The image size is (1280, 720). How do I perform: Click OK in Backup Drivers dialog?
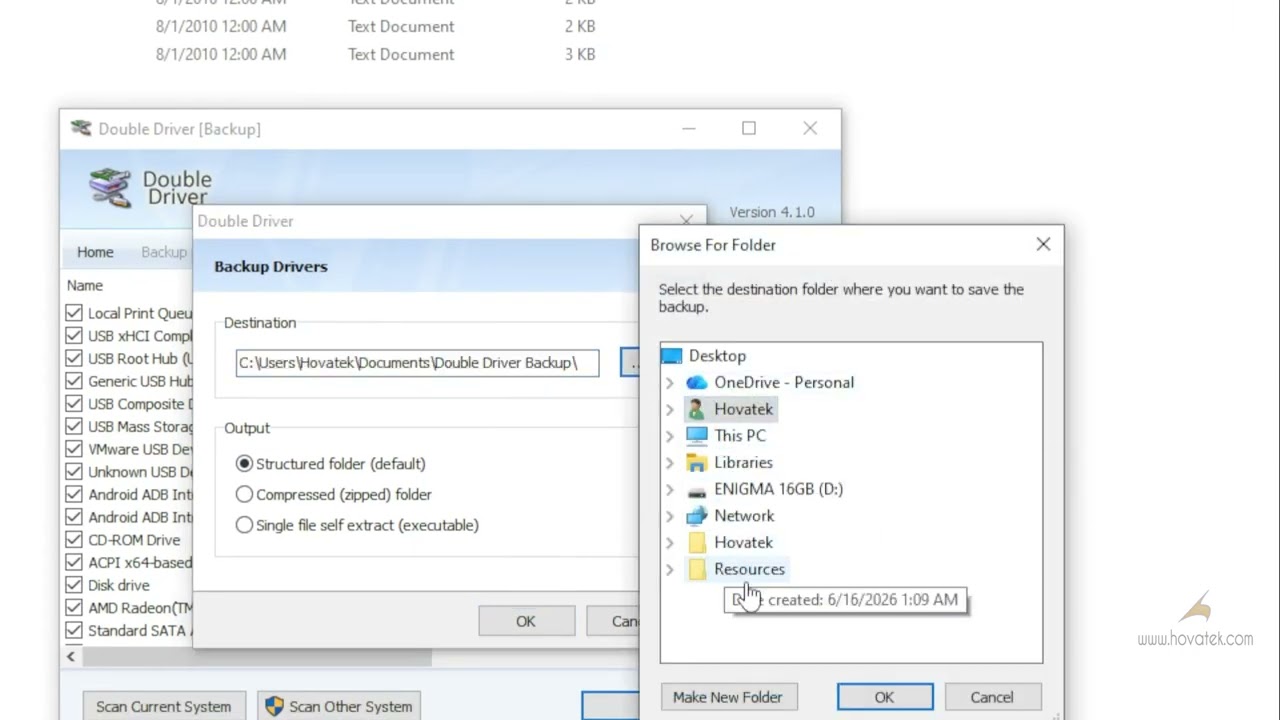526,621
